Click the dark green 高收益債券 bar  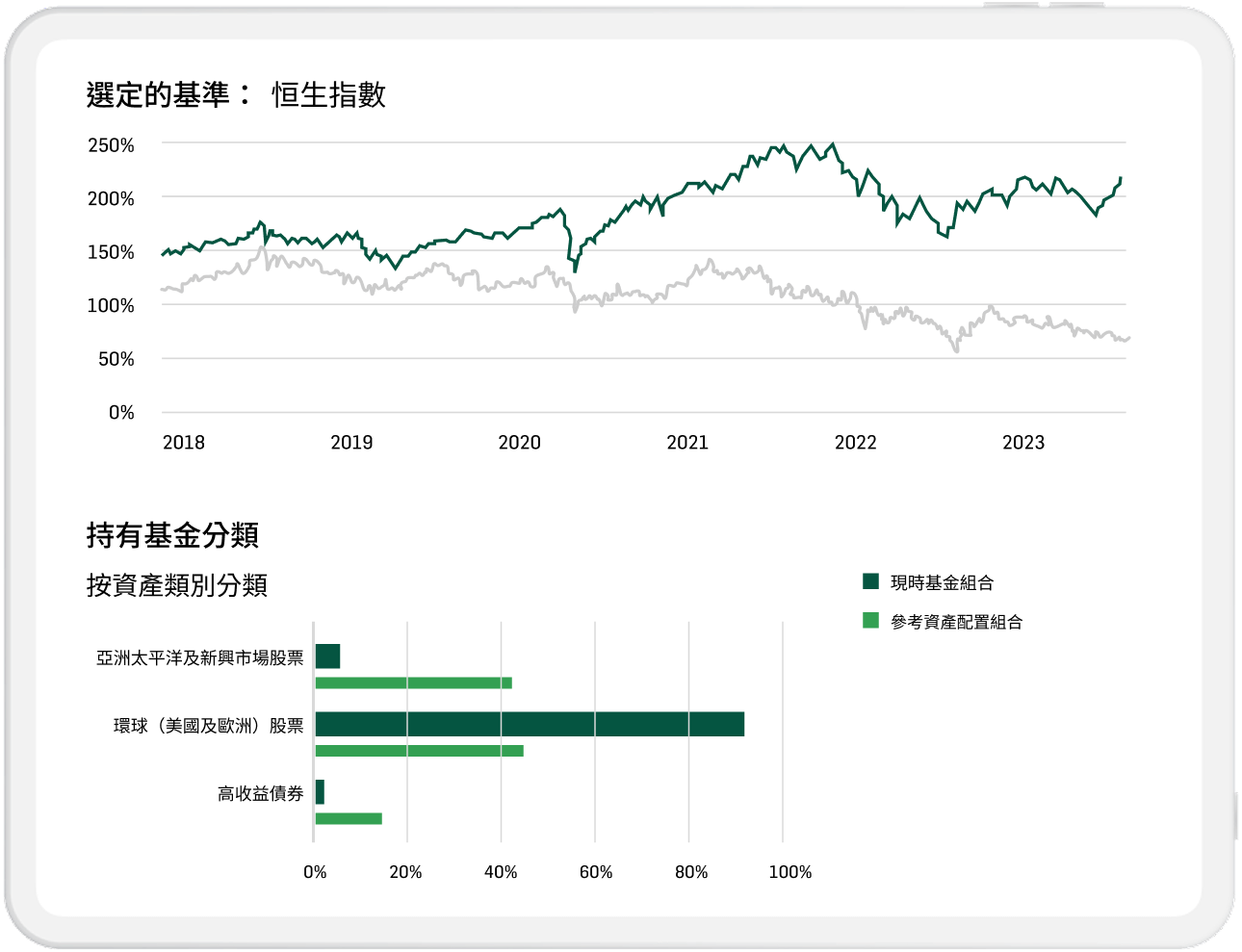pos(320,792)
